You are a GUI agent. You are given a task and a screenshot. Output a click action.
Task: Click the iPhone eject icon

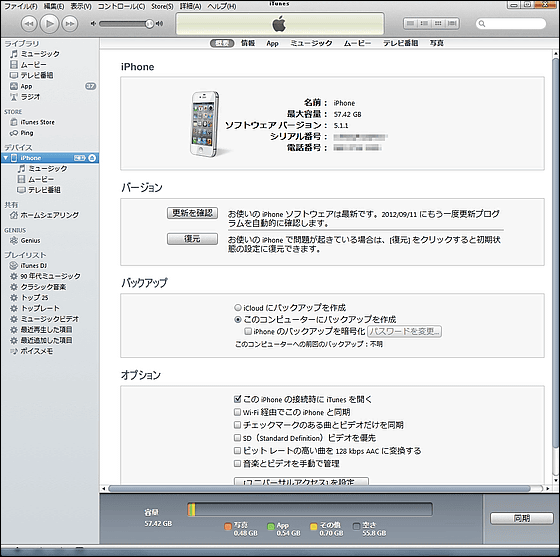point(92,158)
